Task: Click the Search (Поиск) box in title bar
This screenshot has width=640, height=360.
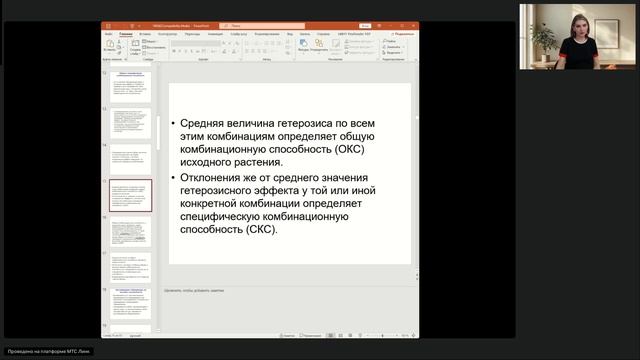Action: point(262,26)
